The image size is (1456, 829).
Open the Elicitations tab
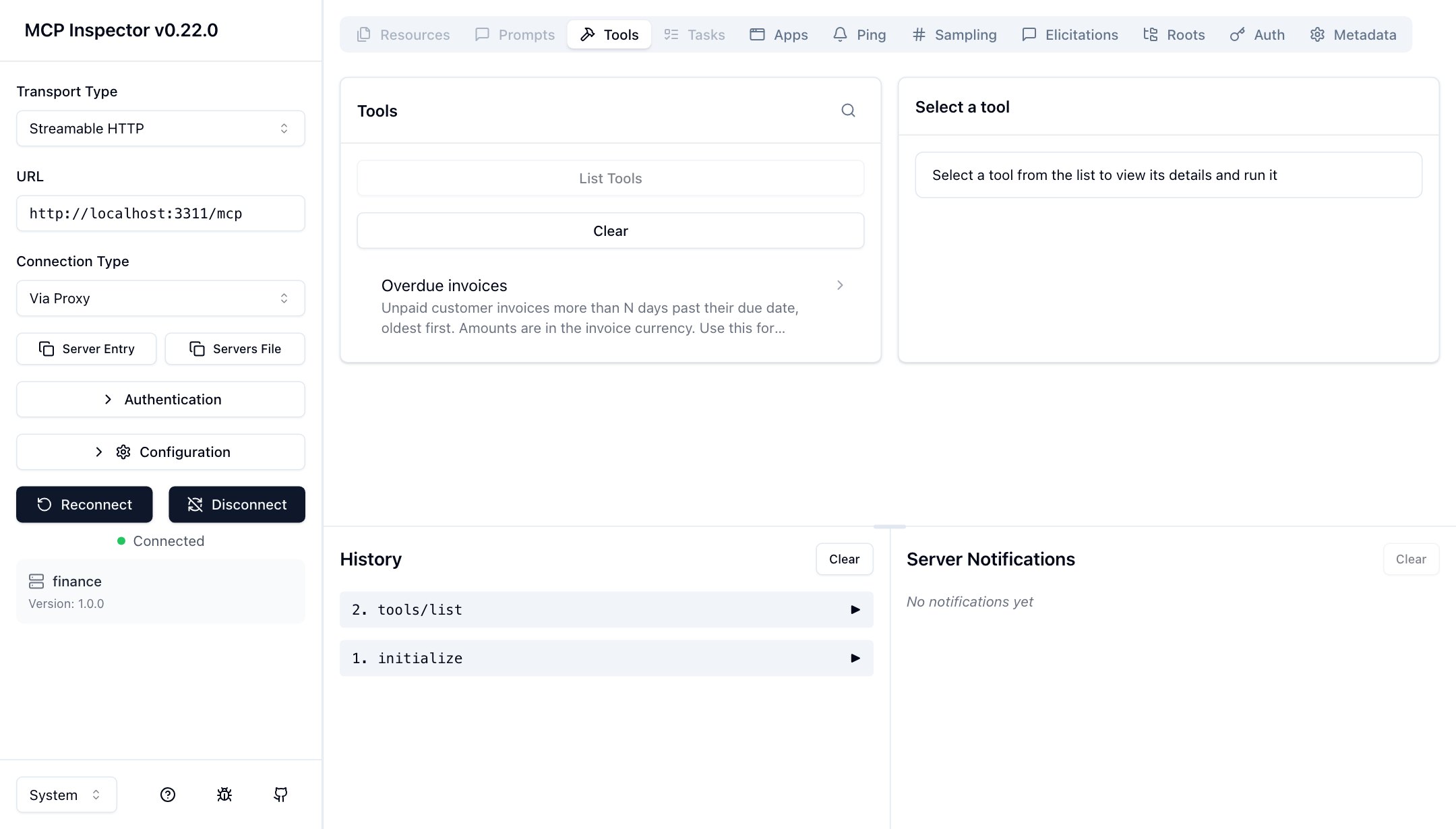[x=1070, y=34]
